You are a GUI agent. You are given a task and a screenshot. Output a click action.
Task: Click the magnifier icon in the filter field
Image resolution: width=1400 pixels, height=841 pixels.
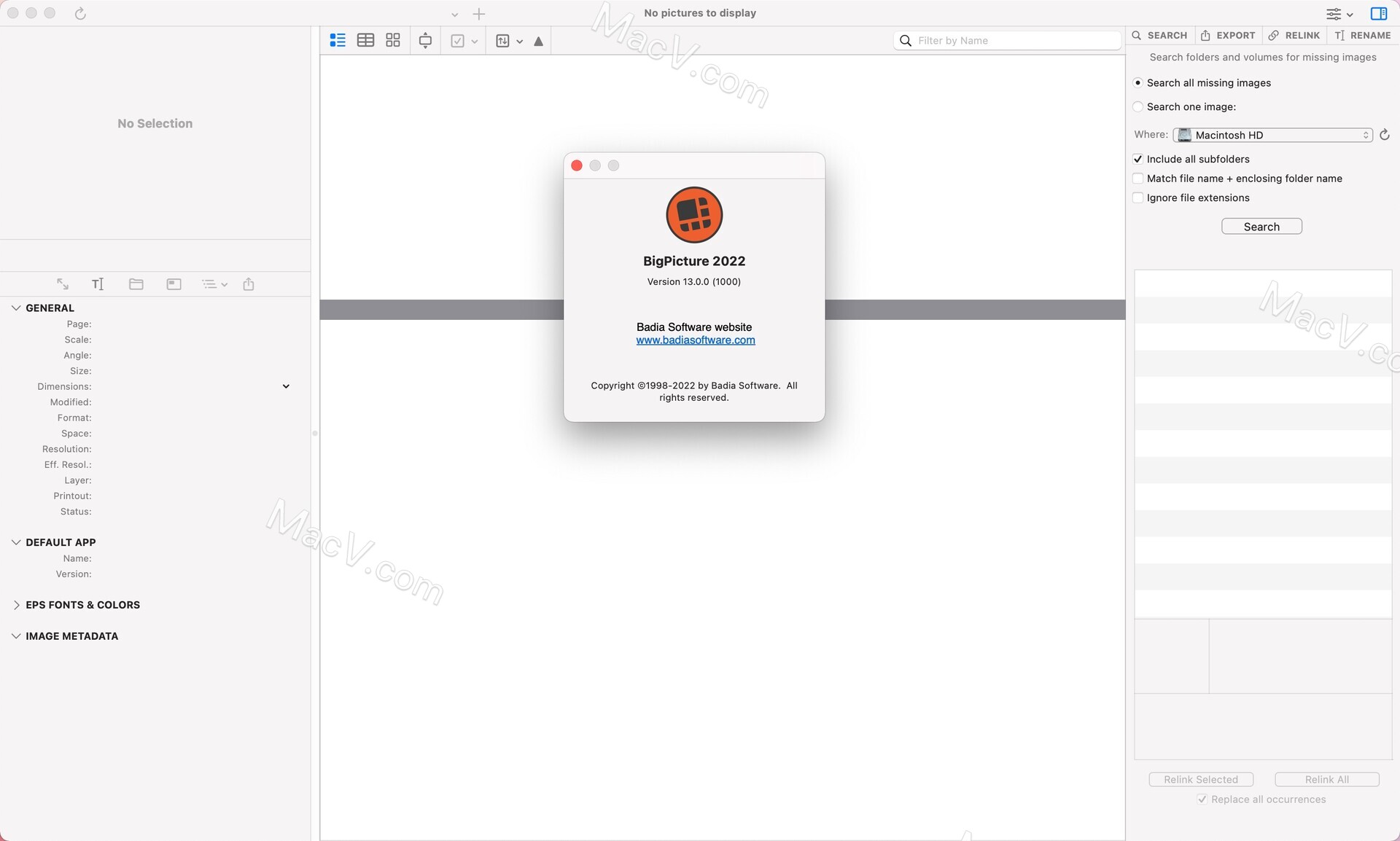pyautogui.click(x=906, y=41)
